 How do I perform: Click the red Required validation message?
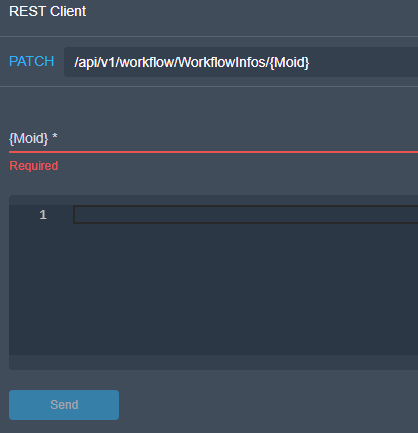click(34, 166)
